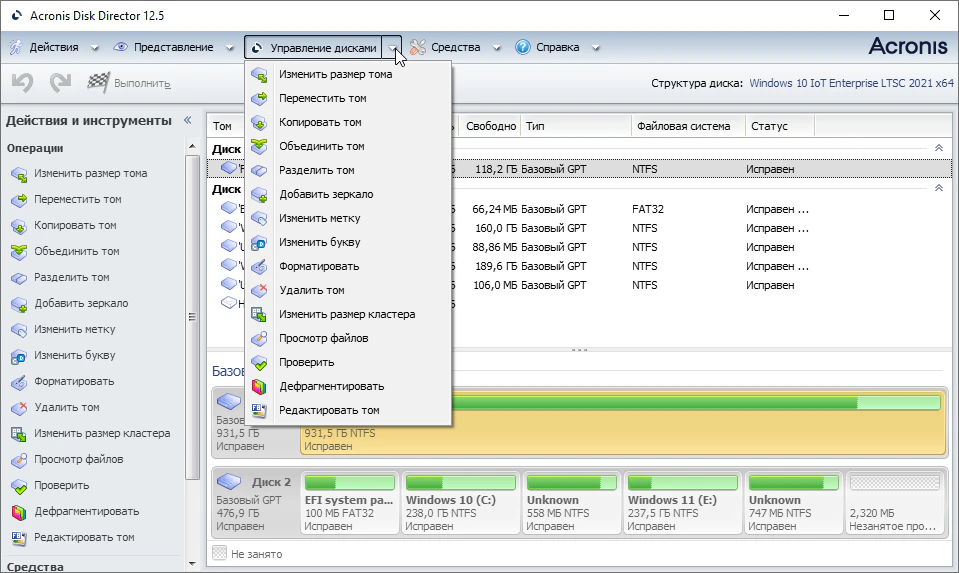Collapse the Disk 1 group in list
Viewport: 959px width, 573px height.
(x=937, y=147)
